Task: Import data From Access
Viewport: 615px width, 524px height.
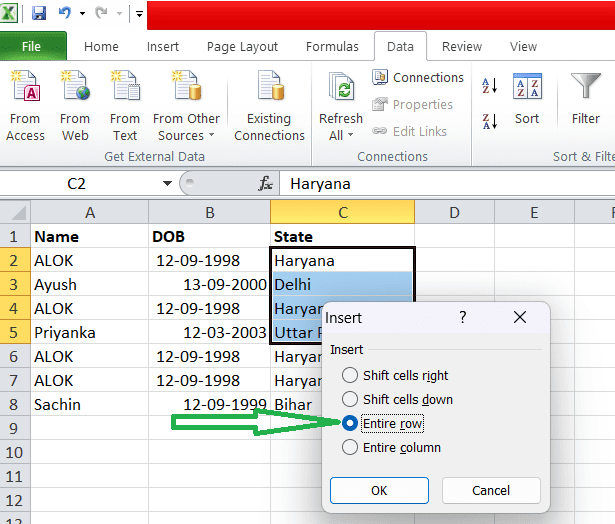Action: click(25, 106)
